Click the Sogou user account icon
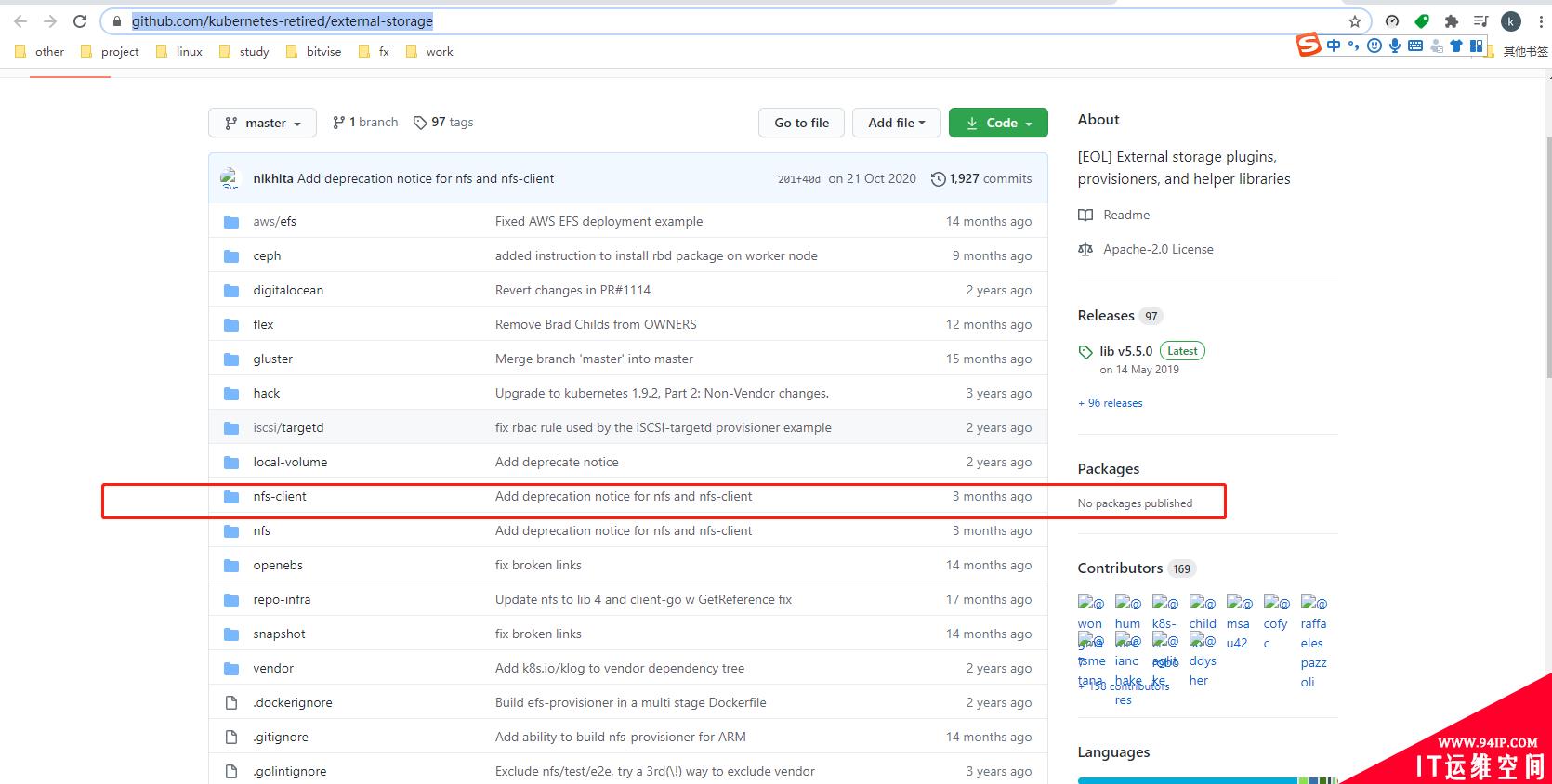The image size is (1552, 784). click(x=1437, y=46)
